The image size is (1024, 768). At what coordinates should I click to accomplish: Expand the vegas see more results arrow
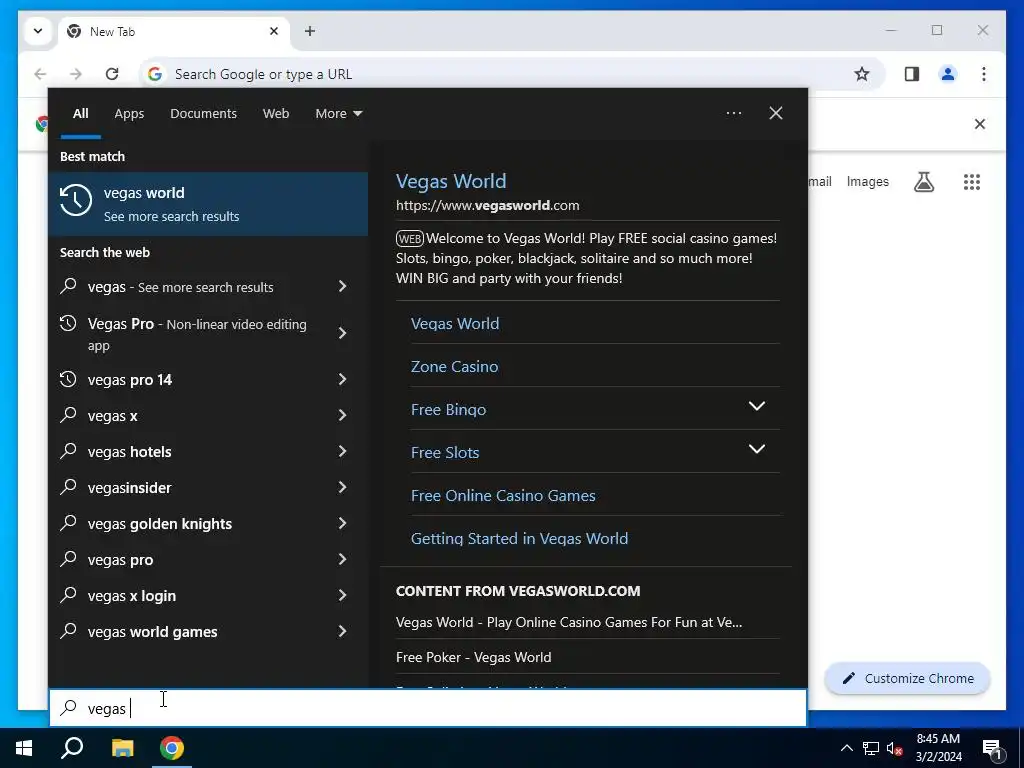[x=342, y=286]
